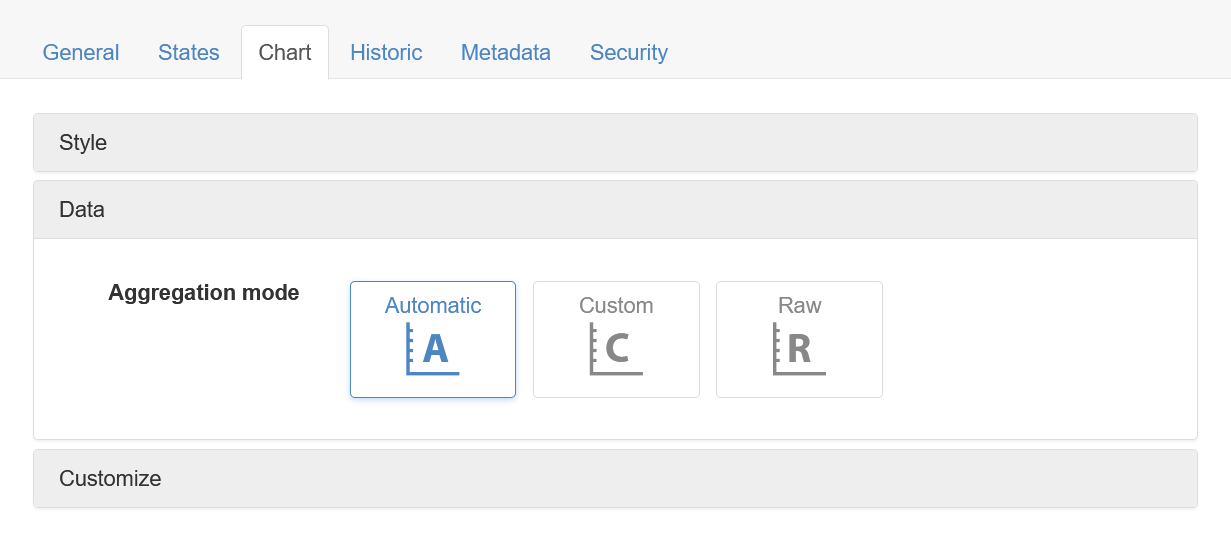1231x541 pixels.
Task: Expand the Style panel
Action: [x=615, y=142]
